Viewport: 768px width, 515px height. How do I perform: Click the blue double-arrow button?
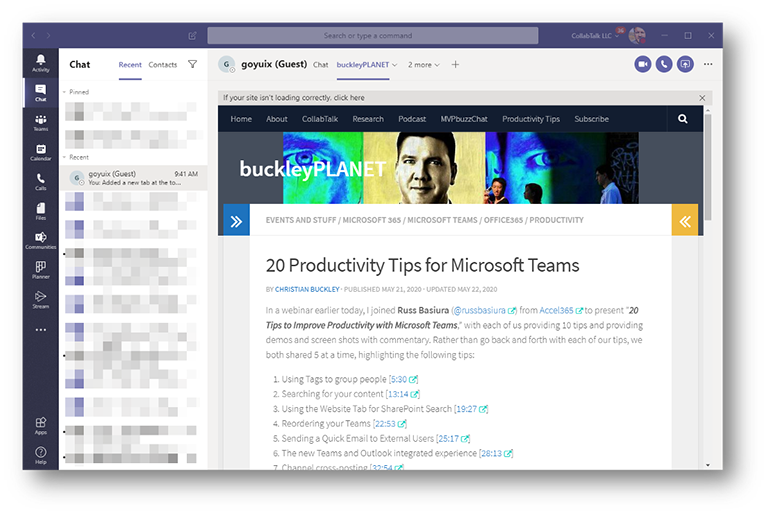pos(237,221)
